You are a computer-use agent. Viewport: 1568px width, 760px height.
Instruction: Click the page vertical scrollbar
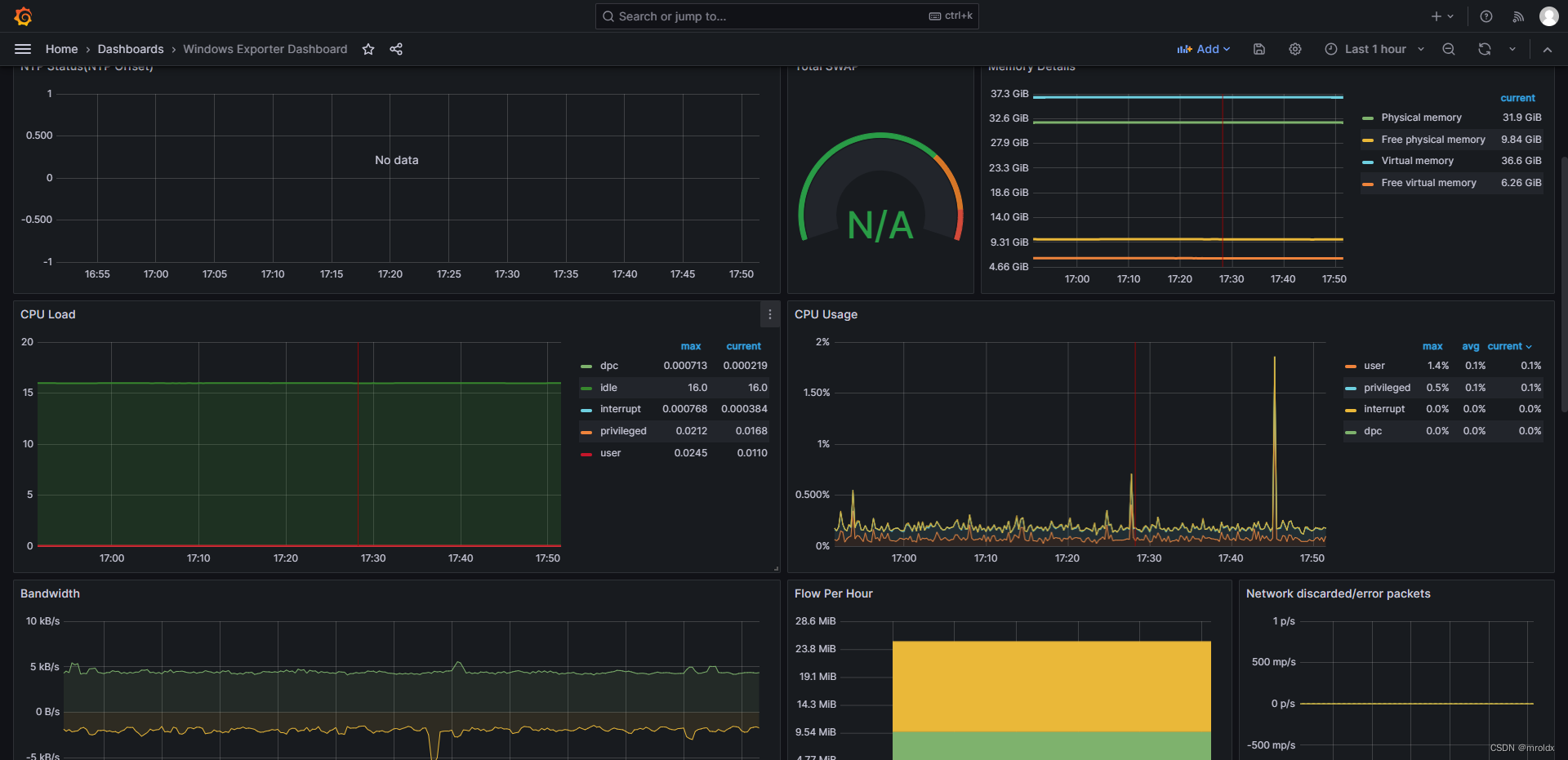point(1564,286)
